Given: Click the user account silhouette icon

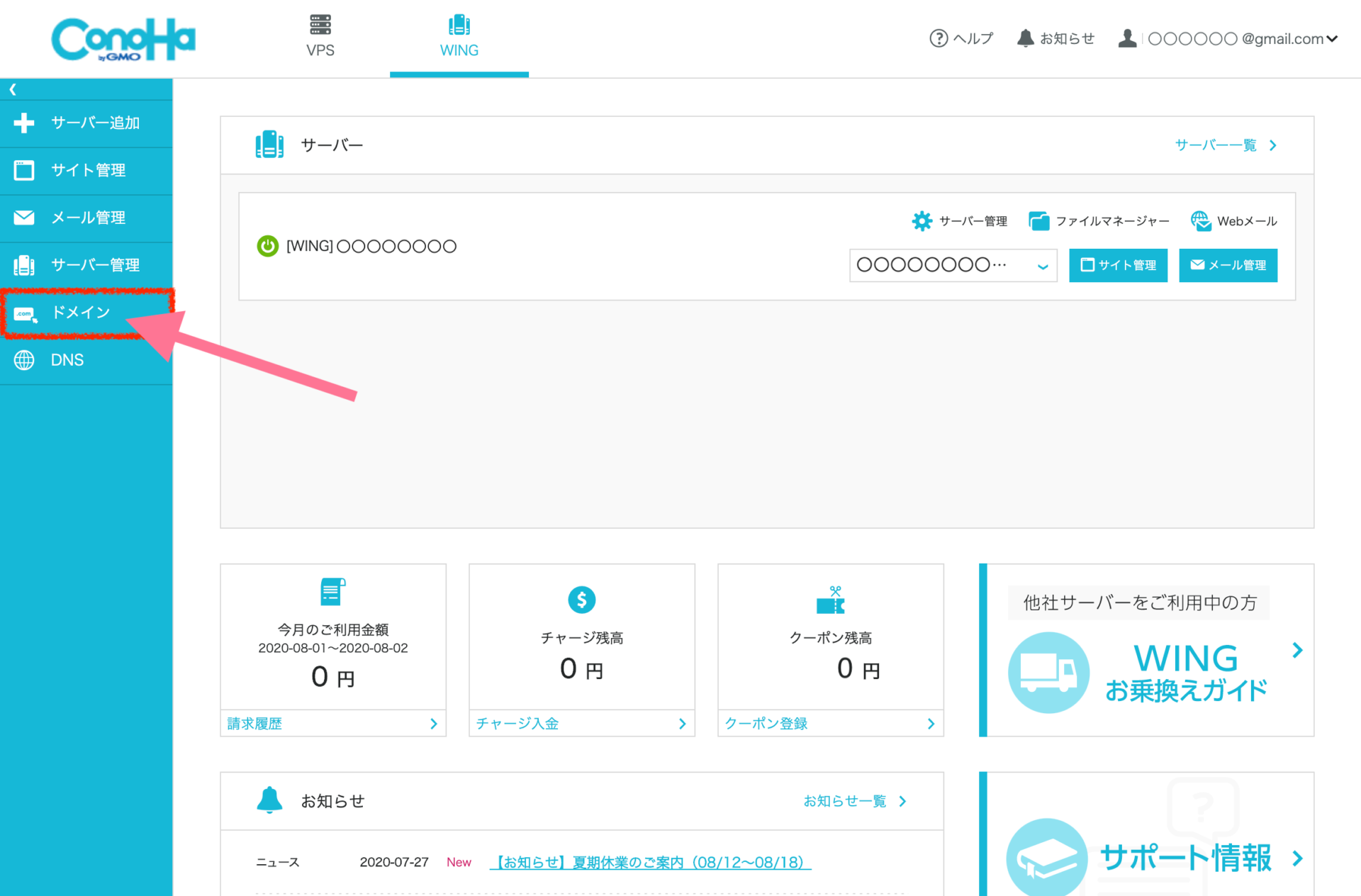Looking at the screenshot, I should click(1127, 38).
